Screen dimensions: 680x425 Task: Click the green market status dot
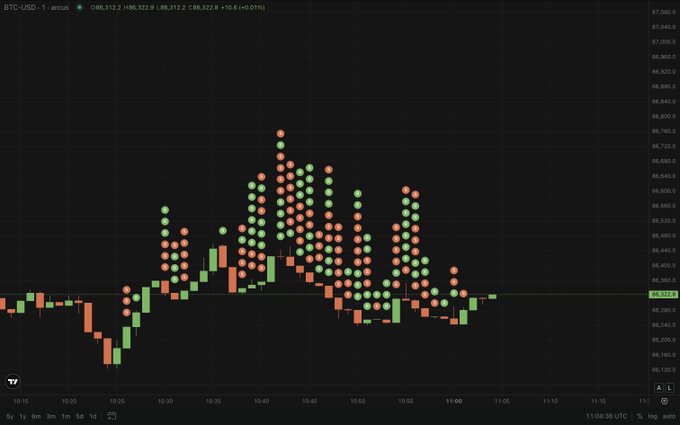click(79, 7)
